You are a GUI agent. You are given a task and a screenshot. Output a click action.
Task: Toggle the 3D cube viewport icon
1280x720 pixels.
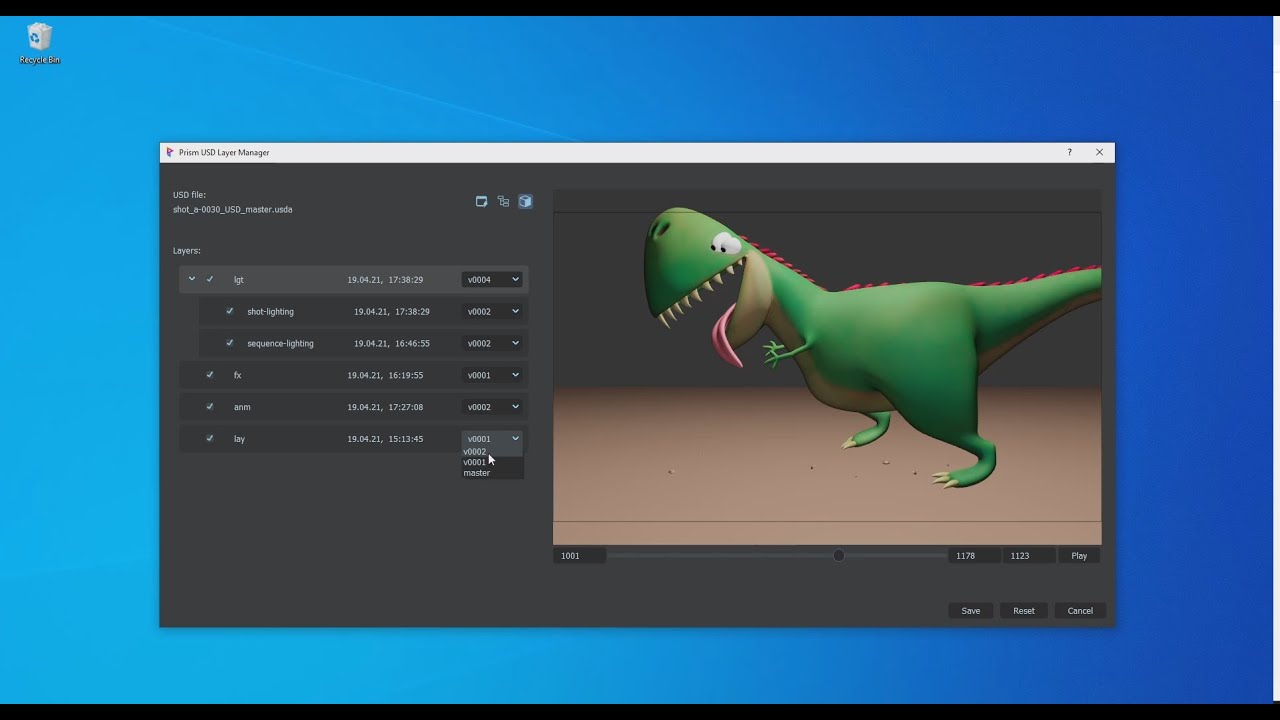(x=525, y=201)
